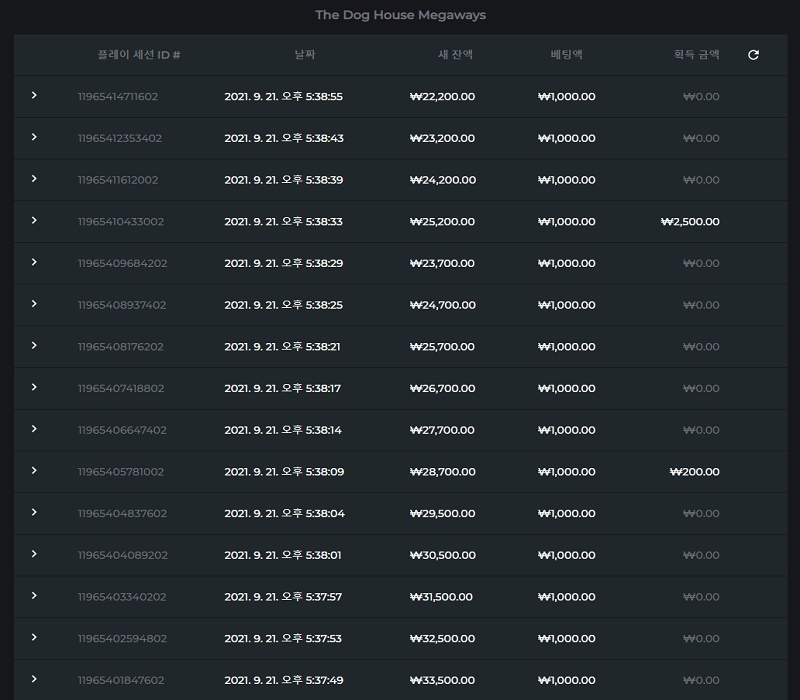Expand session row 11965409684202

coord(34,262)
